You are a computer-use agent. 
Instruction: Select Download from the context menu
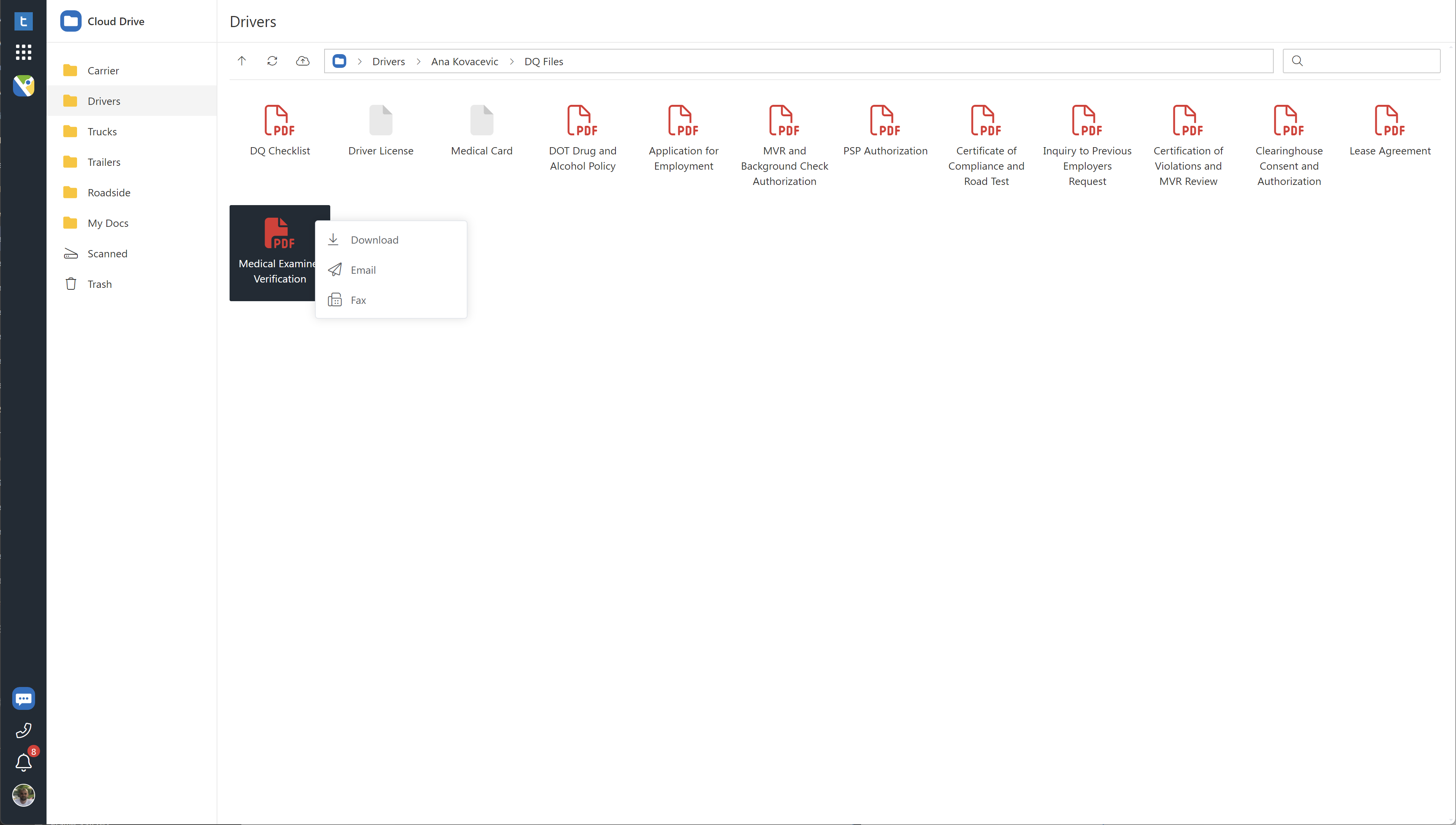point(375,239)
